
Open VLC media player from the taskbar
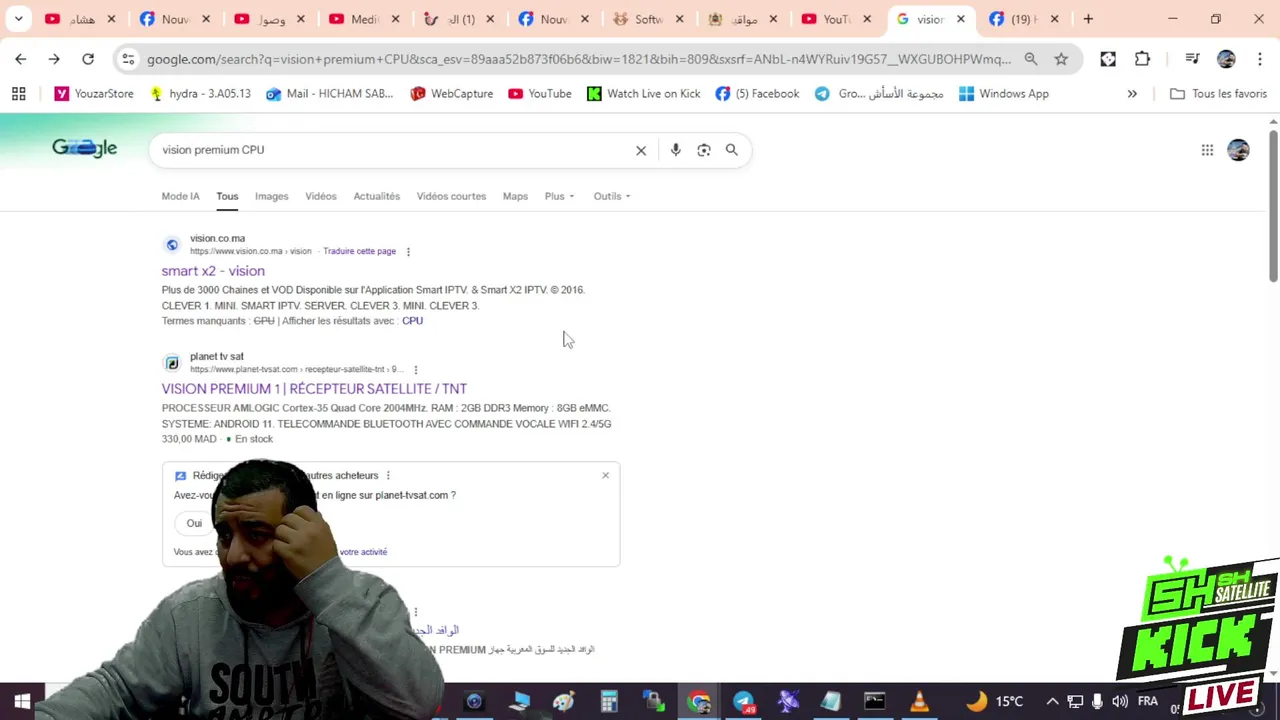point(919,701)
